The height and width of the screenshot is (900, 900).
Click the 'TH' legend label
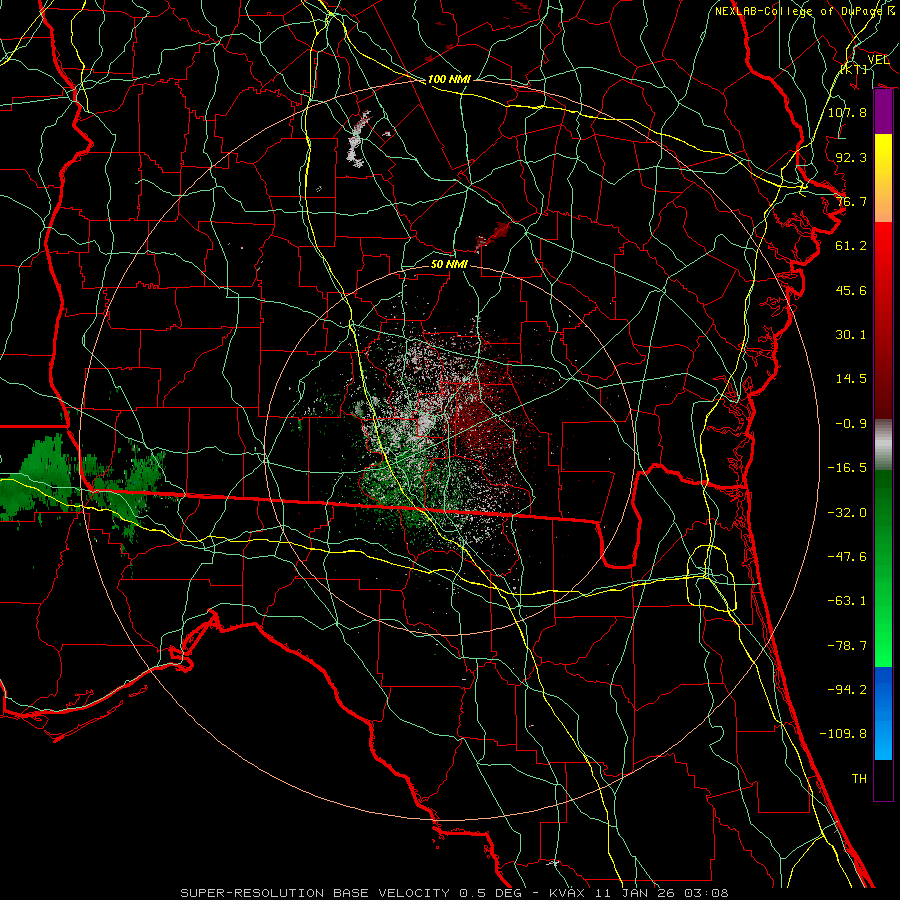[x=859, y=779]
